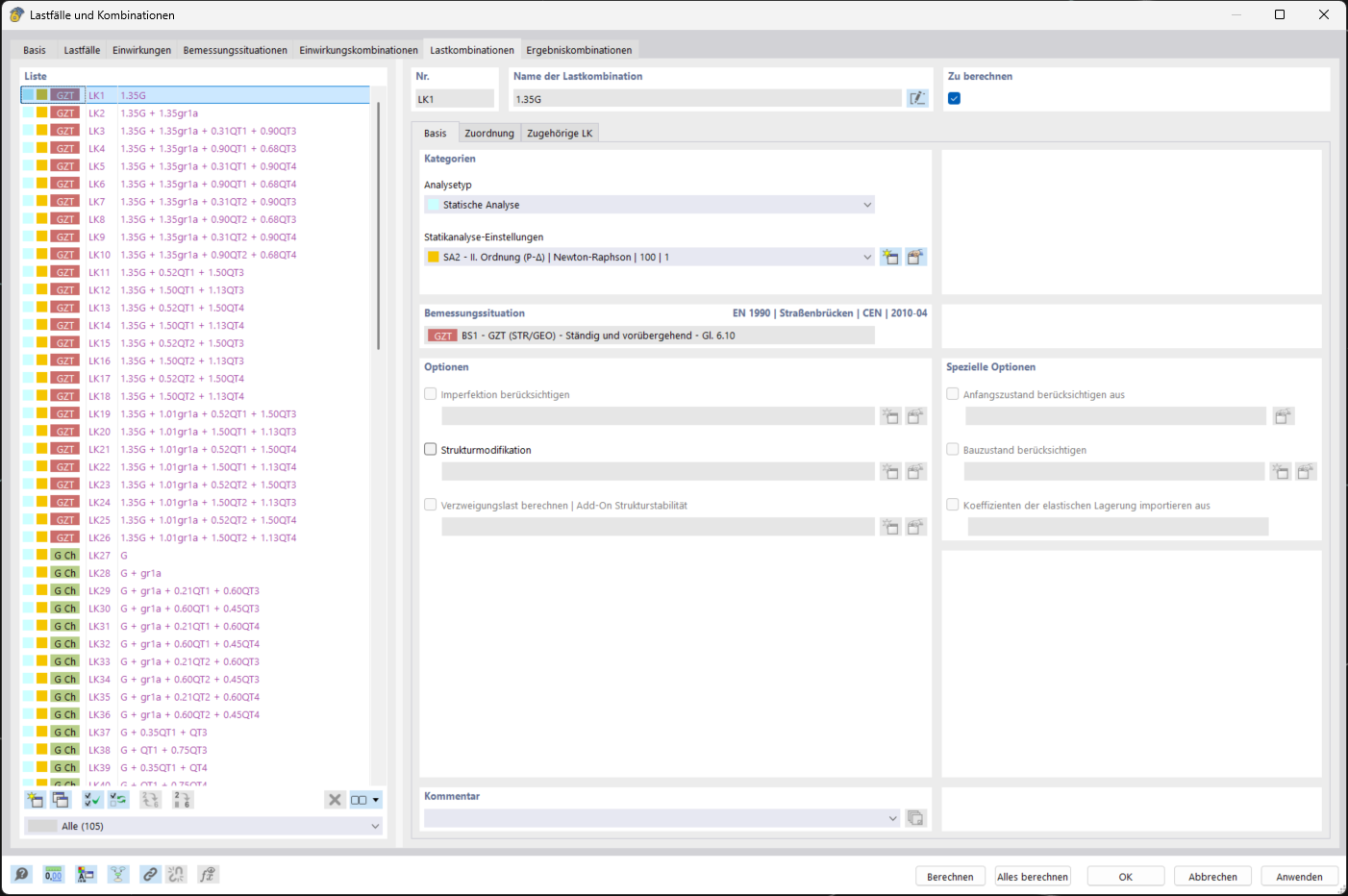Uncheck the Zu berechnen checkbox
This screenshot has height=896, width=1348.
(954, 97)
